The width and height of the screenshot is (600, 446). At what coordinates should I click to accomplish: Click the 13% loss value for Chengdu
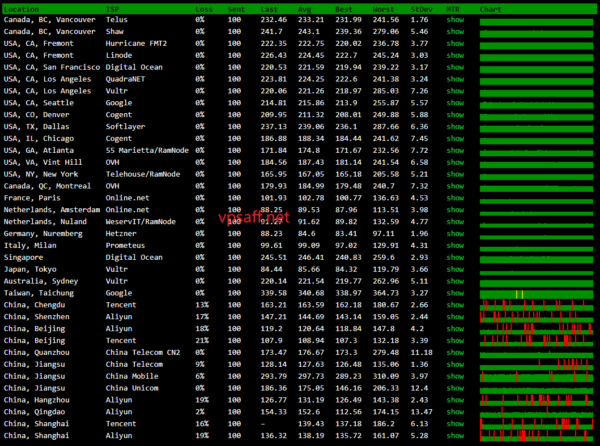202,304
